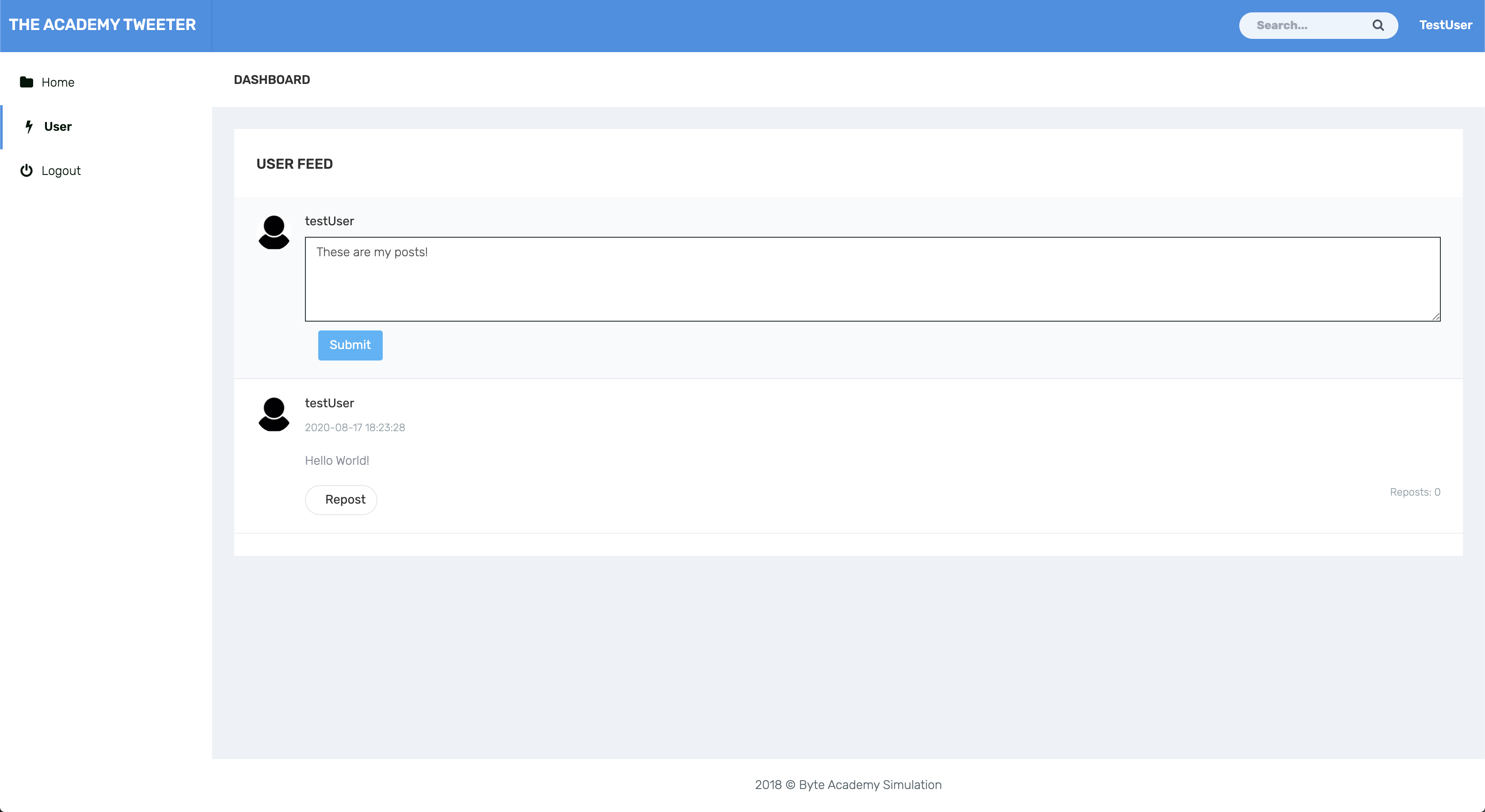Click the lightning bolt User icon
Viewport: 1485px width, 812px height.
29,127
